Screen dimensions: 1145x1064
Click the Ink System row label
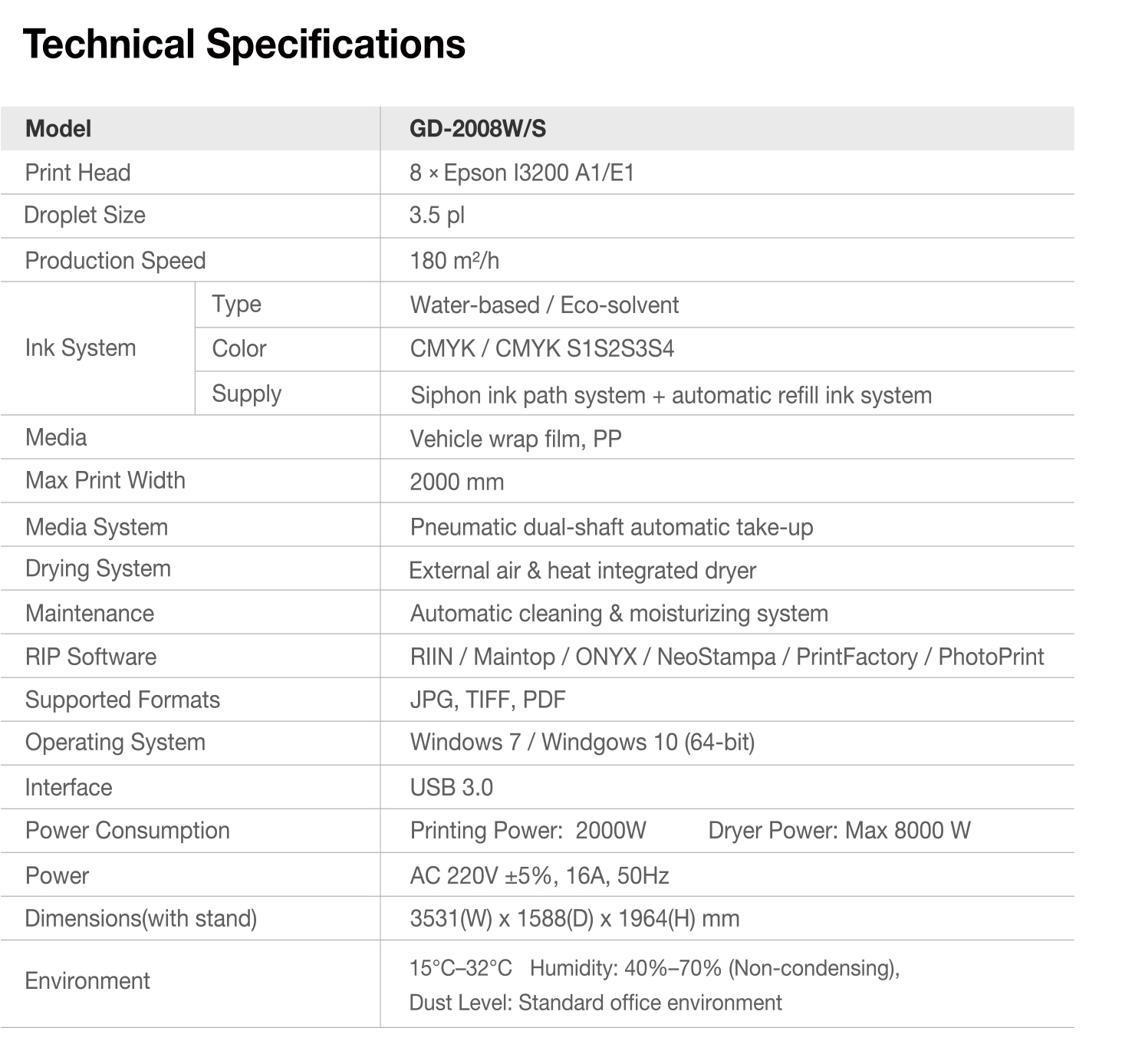pos(81,348)
